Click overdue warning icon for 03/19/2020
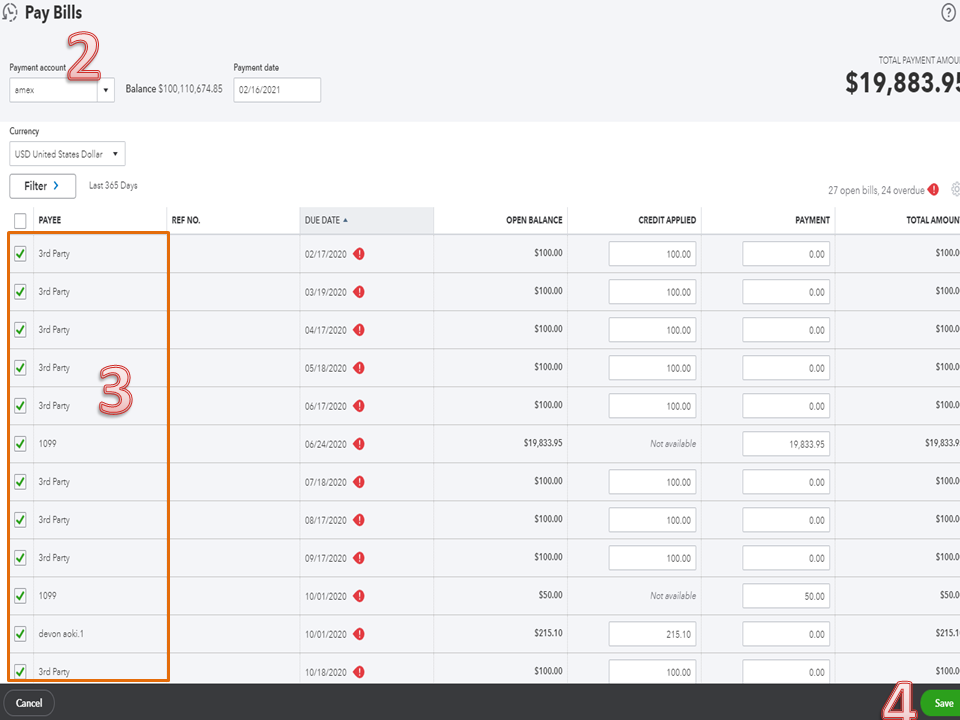The width and height of the screenshot is (960, 720). pos(359,292)
